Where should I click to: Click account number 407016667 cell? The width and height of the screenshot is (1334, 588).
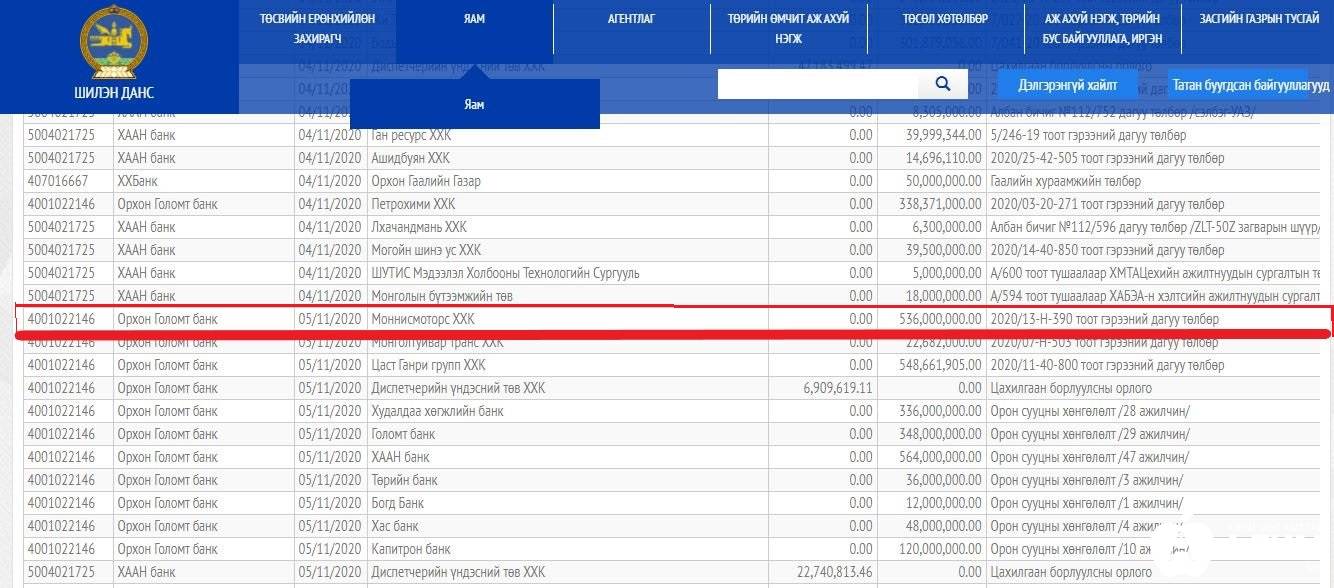point(58,181)
